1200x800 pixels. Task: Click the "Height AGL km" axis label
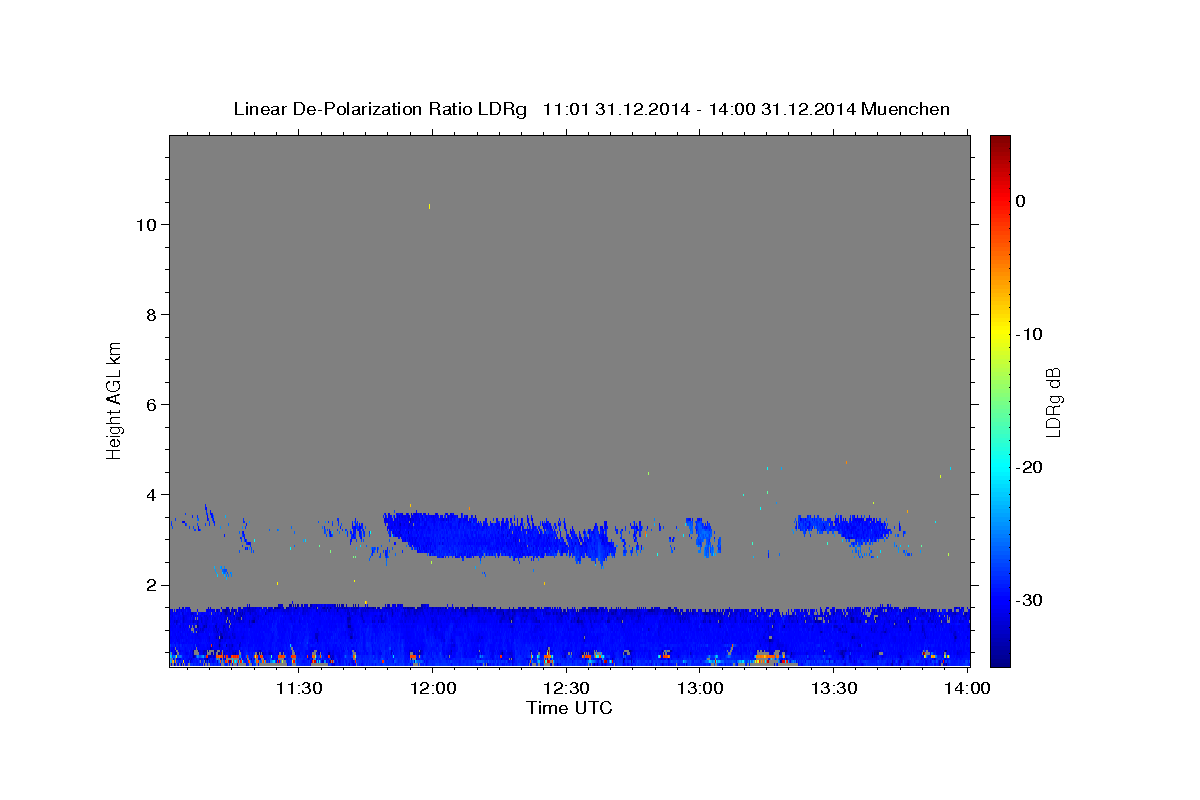(x=115, y=399)
